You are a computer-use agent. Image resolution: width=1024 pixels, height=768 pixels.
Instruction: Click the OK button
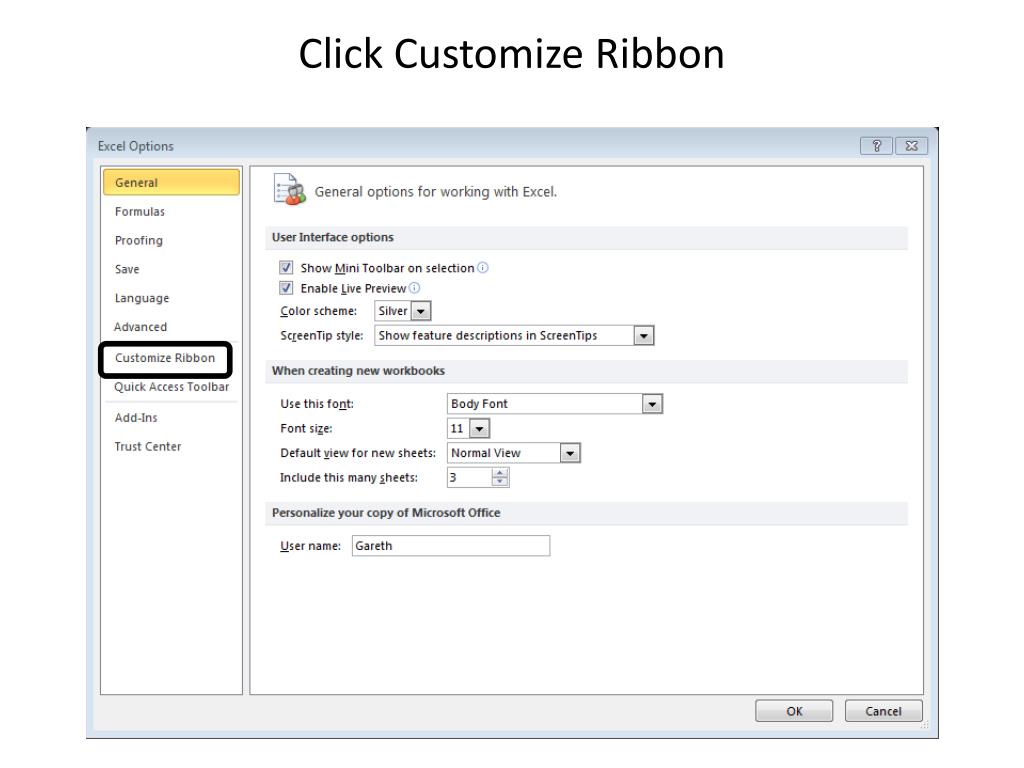[x=794, y=711]
